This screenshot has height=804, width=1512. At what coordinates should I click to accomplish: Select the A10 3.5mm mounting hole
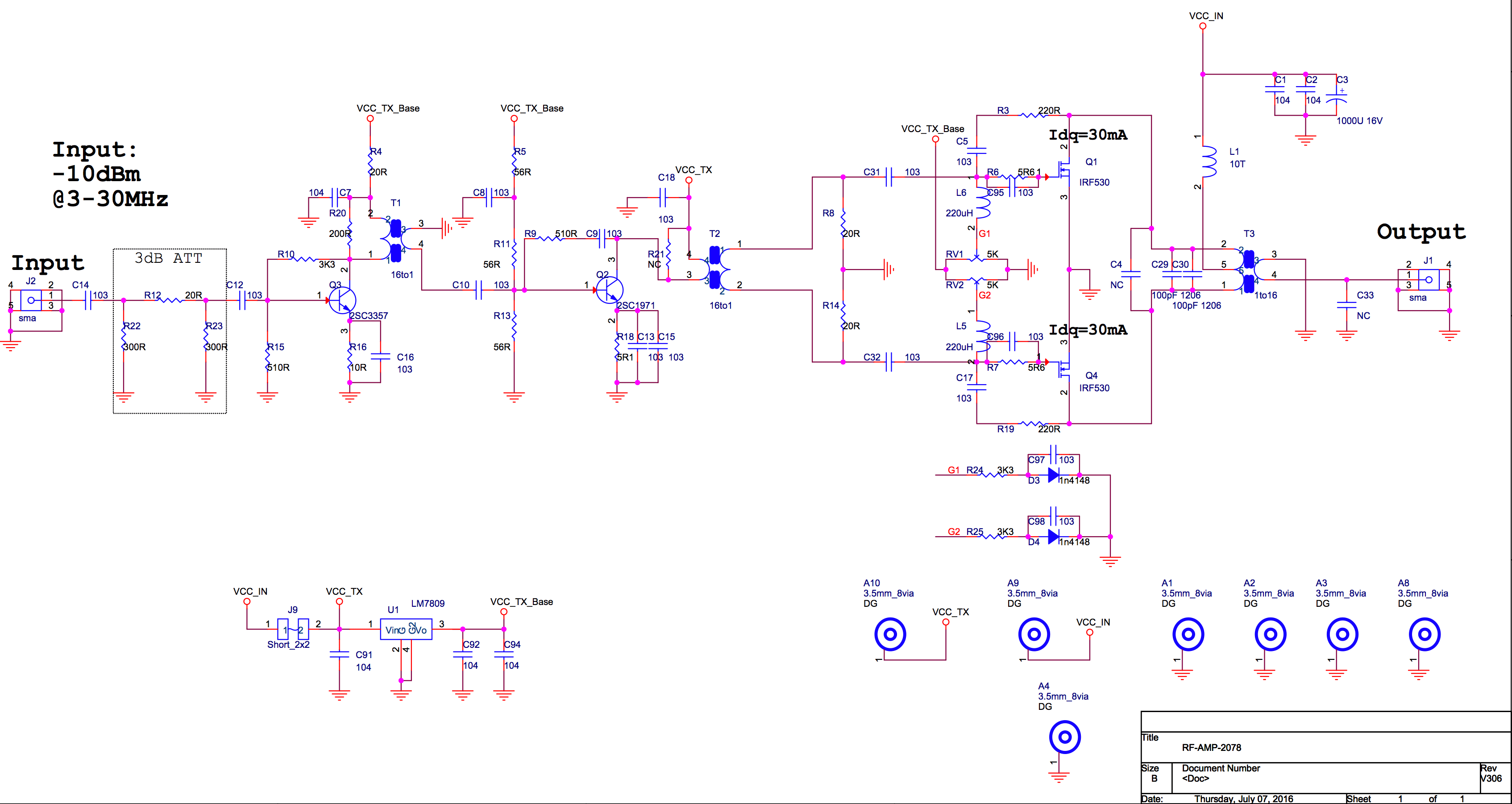pyautogui.click(x=890, y=634)
